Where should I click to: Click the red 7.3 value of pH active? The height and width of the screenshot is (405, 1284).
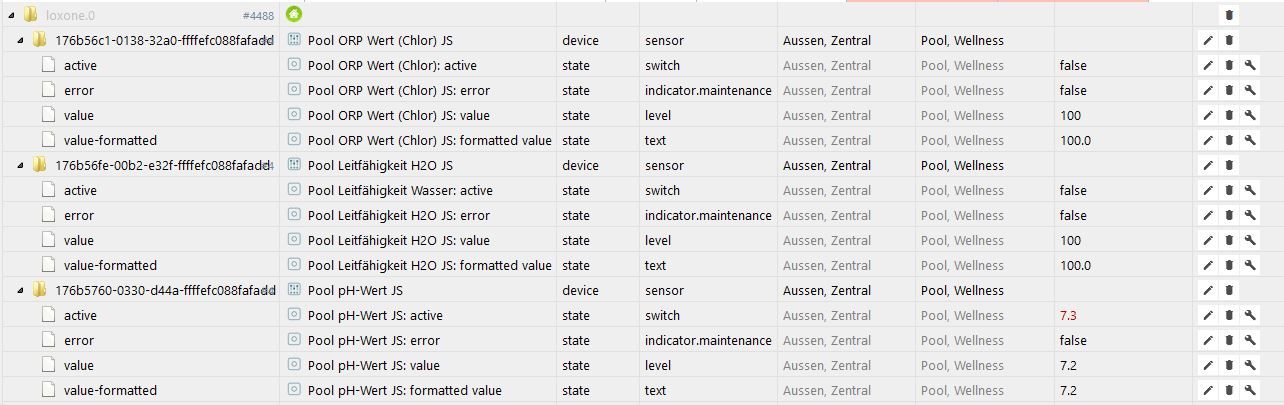pyautogui.click(x=1068, y=315)
